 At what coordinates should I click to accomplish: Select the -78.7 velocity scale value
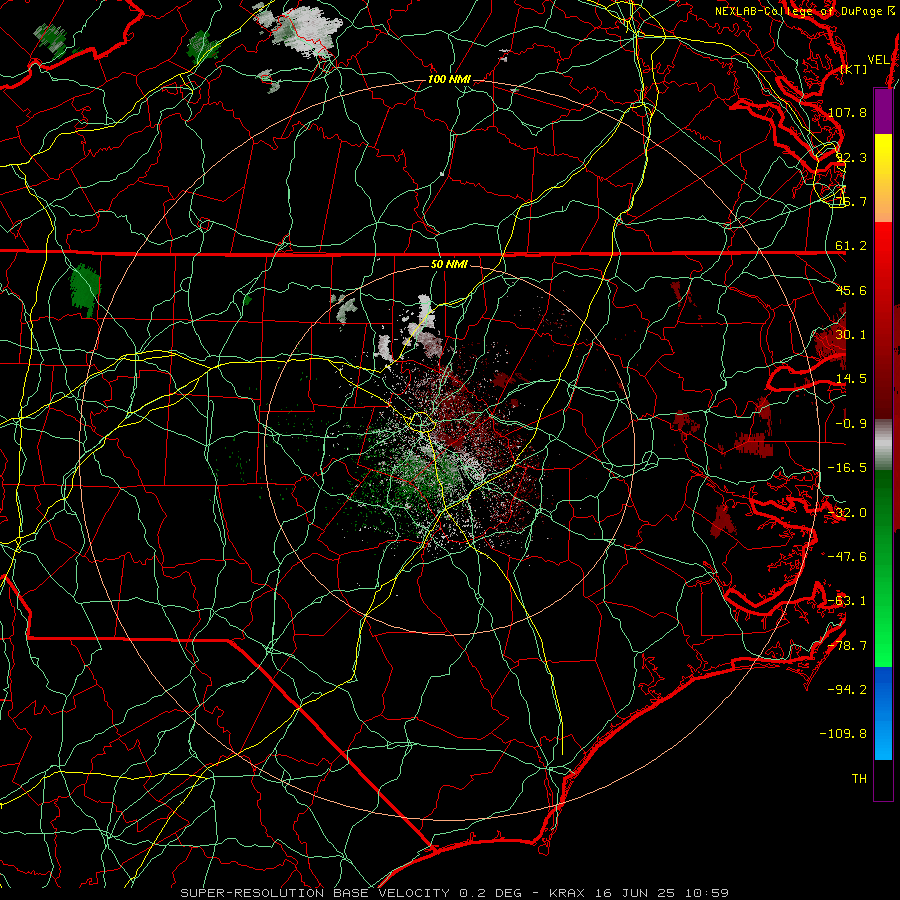pyautogui.click(x=847, y=646)
